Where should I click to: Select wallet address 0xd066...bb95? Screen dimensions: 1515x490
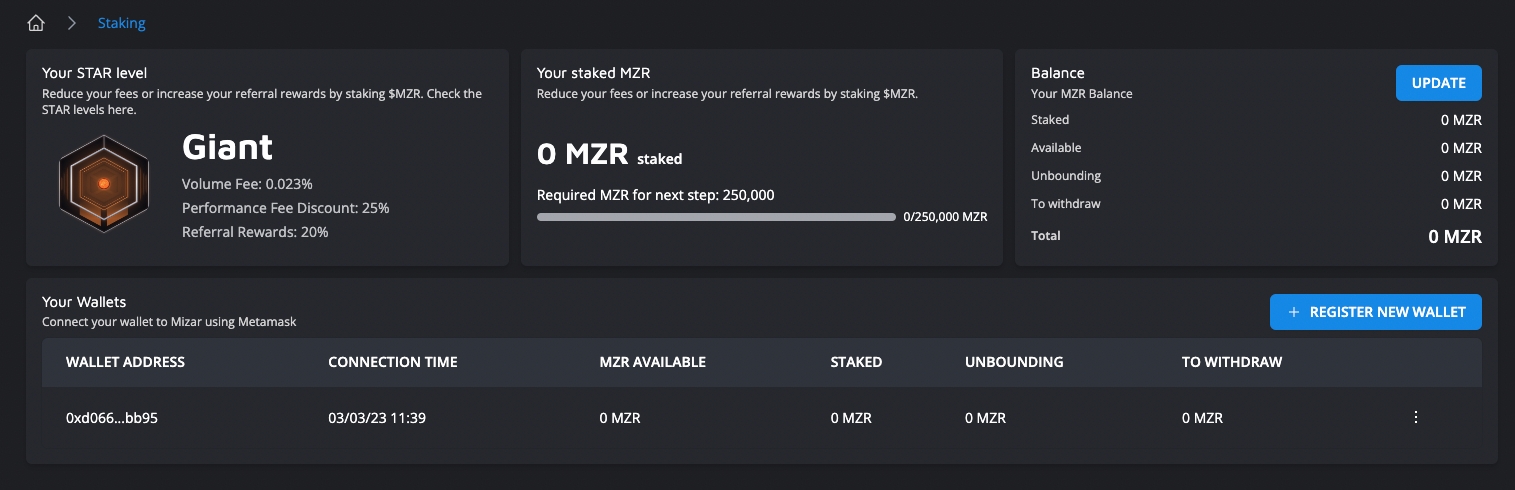(112, 418)
